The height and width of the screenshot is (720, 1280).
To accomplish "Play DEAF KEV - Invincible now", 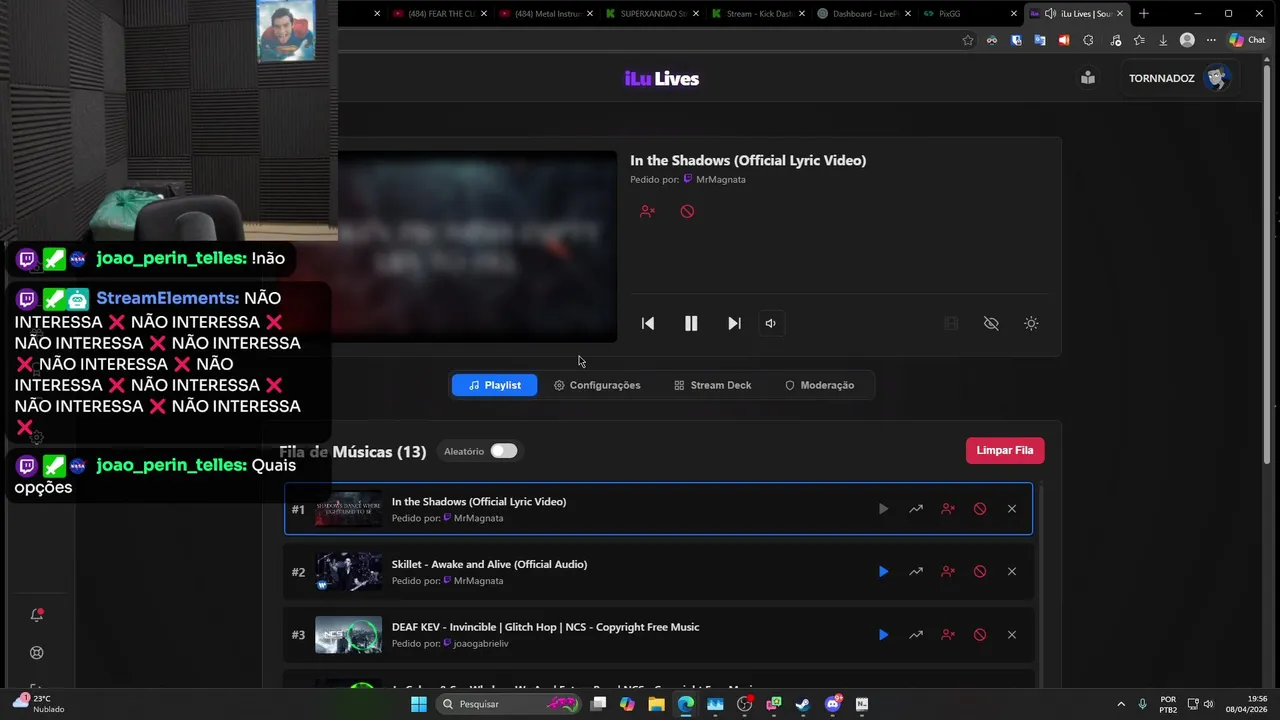I will point(883,635).
